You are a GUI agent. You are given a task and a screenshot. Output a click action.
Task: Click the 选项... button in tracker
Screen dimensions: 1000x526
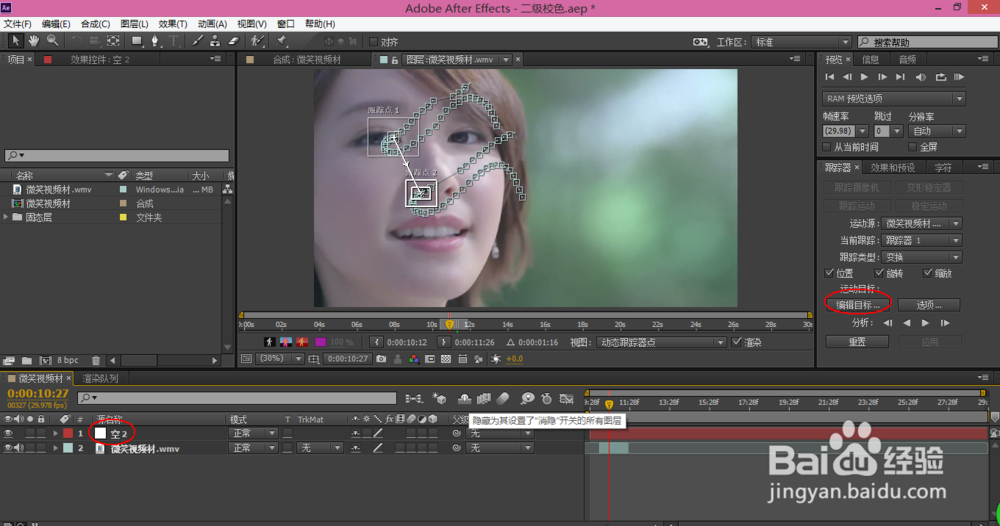pyautogui.click(x=929, y=305)
